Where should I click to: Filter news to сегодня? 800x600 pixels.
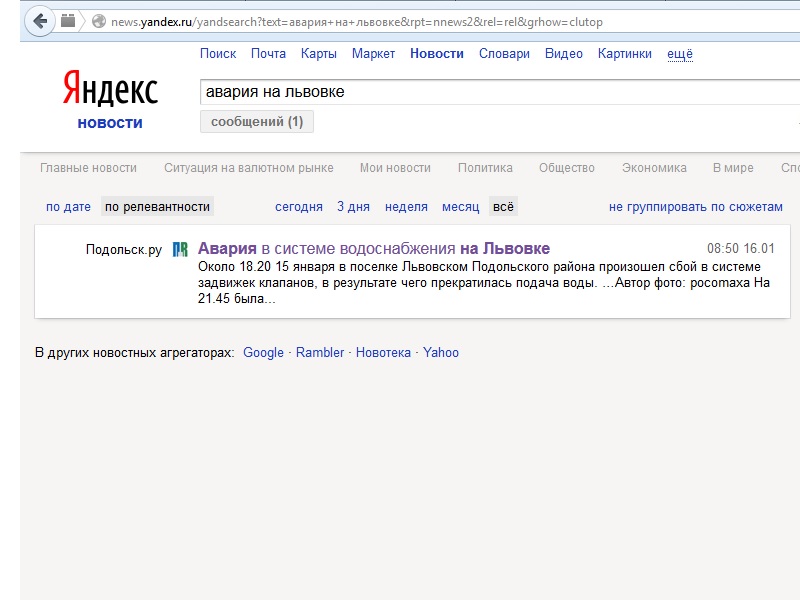tap(299, 207)
